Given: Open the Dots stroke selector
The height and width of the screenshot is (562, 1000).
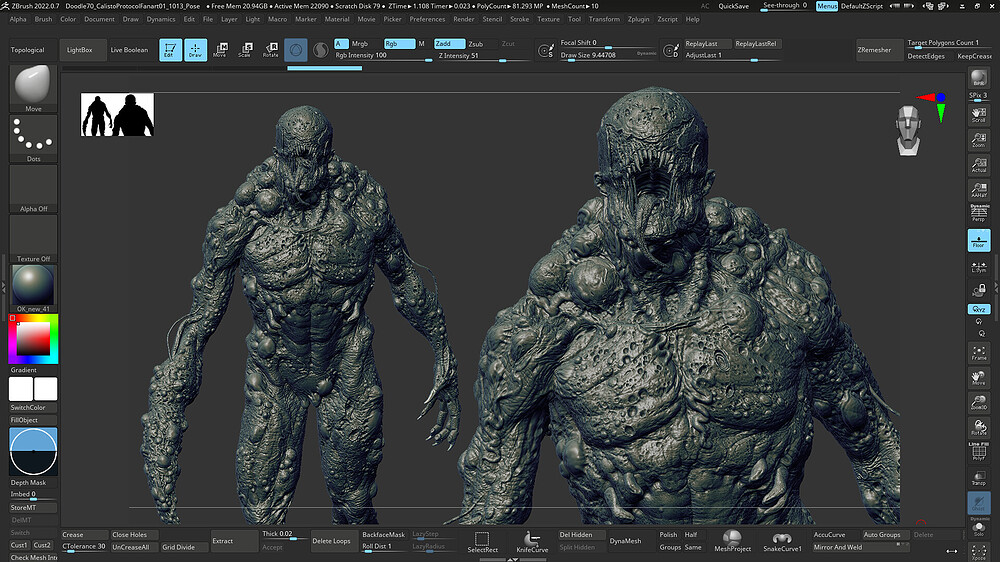Looking at the screenshot, I should 33,138.
